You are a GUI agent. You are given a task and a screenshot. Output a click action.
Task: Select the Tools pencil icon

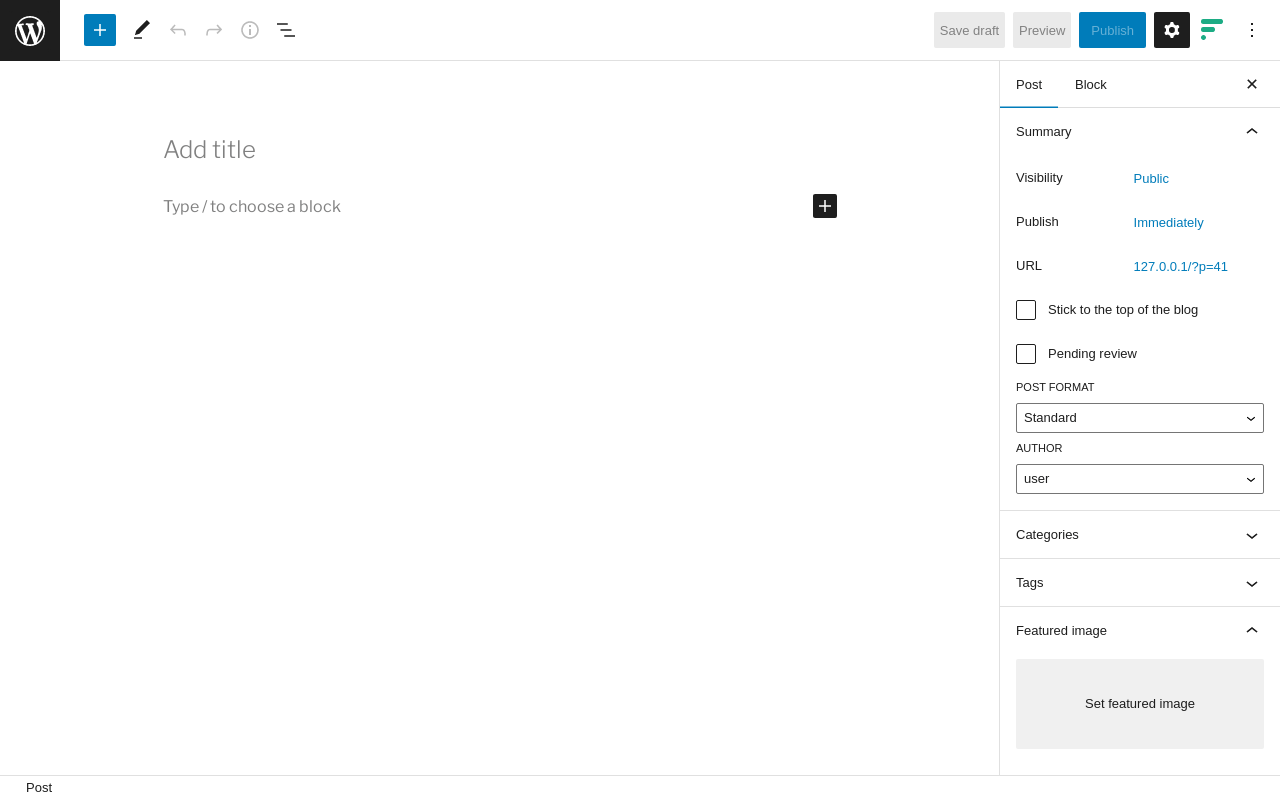point(142,30)
